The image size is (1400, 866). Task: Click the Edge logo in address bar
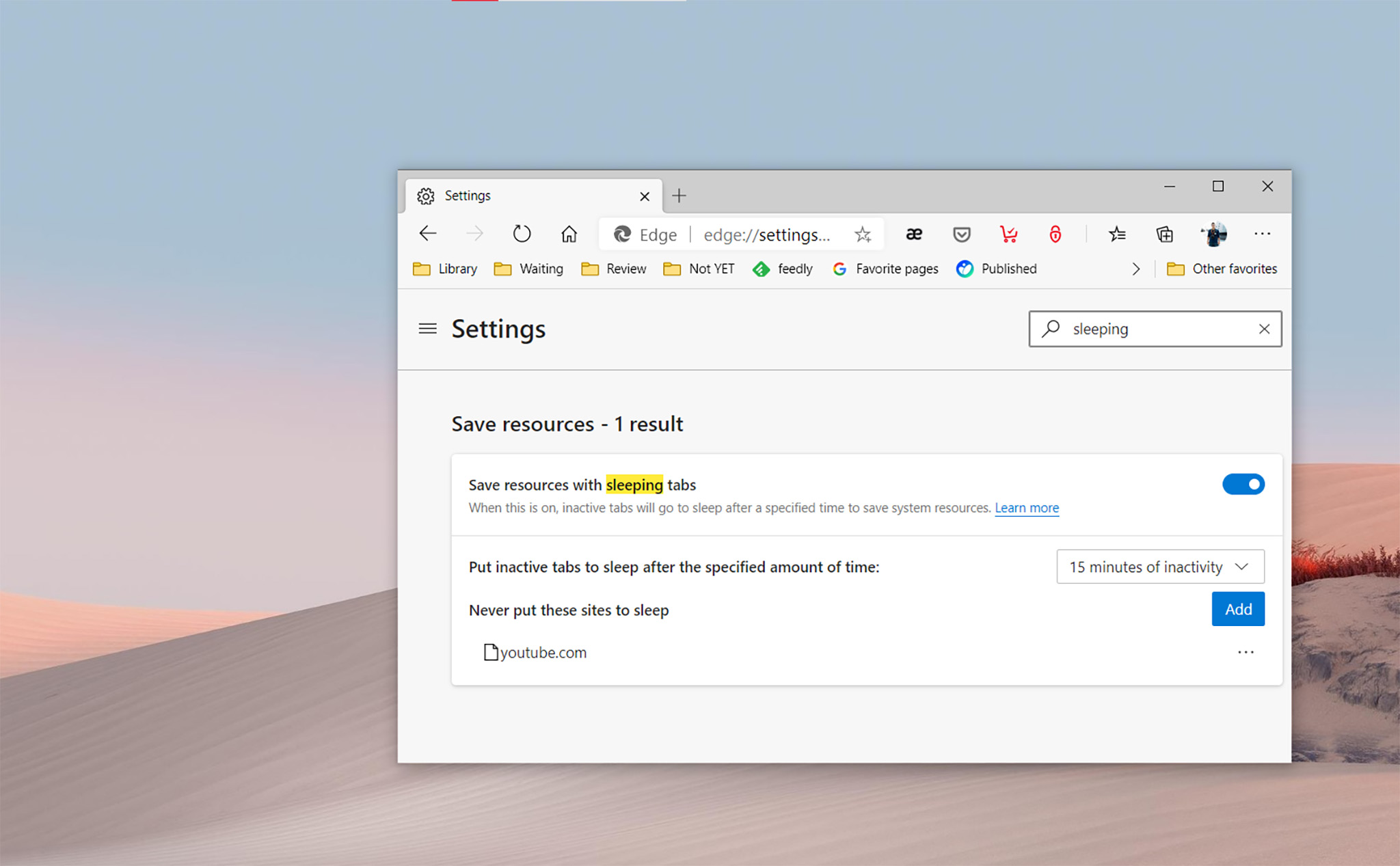(622, 234)
